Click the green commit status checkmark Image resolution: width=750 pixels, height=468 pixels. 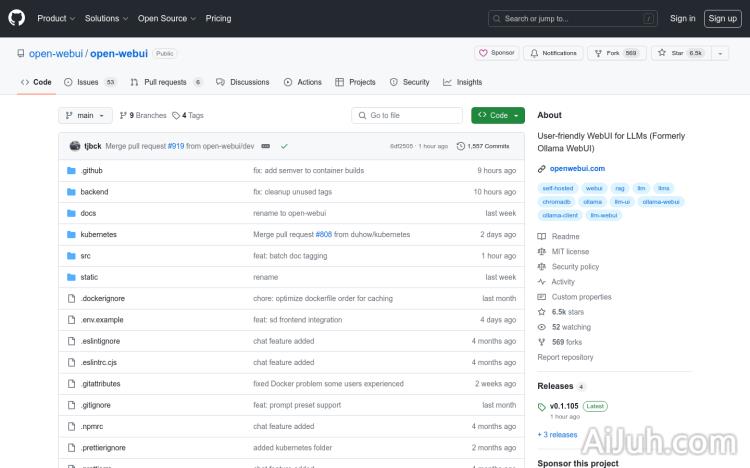click(284, 146)
